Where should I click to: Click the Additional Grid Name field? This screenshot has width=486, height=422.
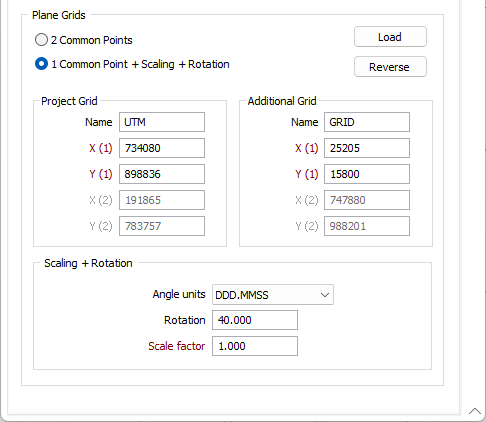coord(367,122)
